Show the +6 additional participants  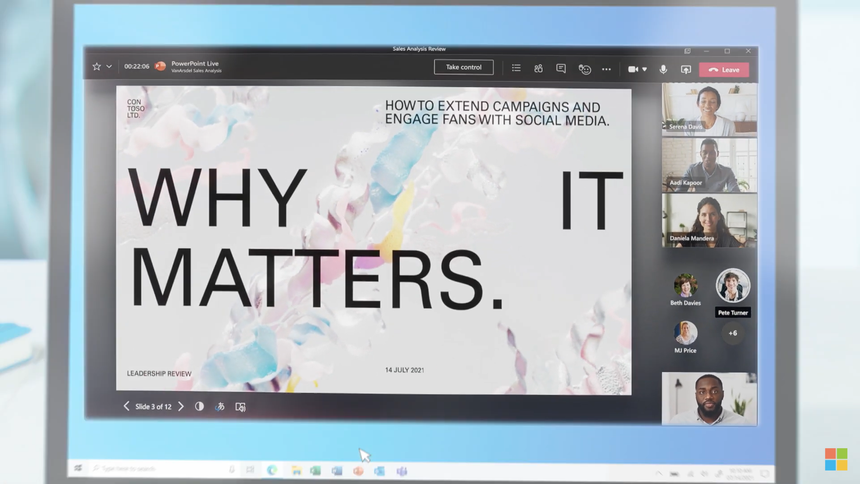coord(733,333)
